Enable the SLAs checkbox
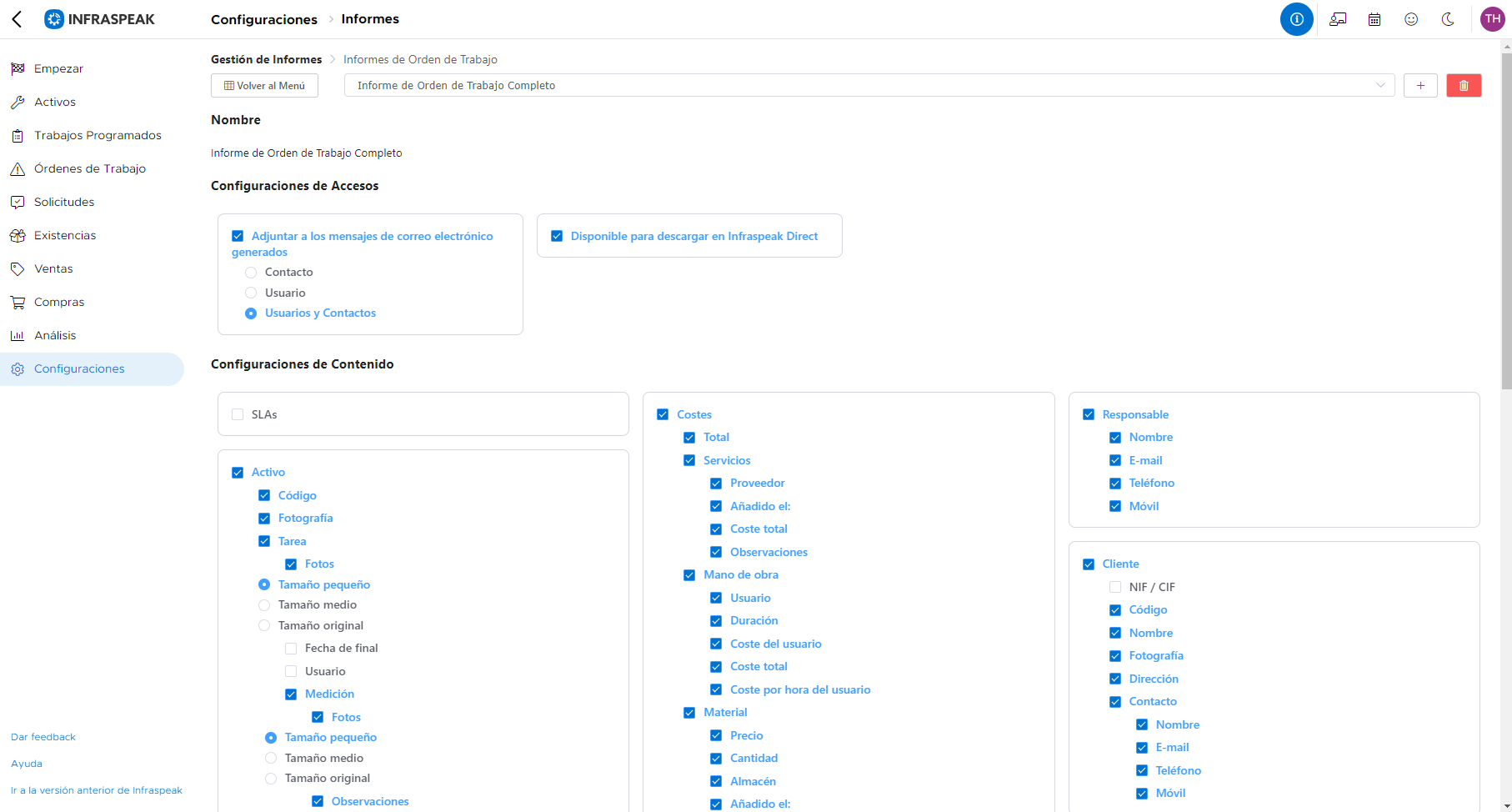The width and height of the screenshot is (1512, 812). click(238, 414)
